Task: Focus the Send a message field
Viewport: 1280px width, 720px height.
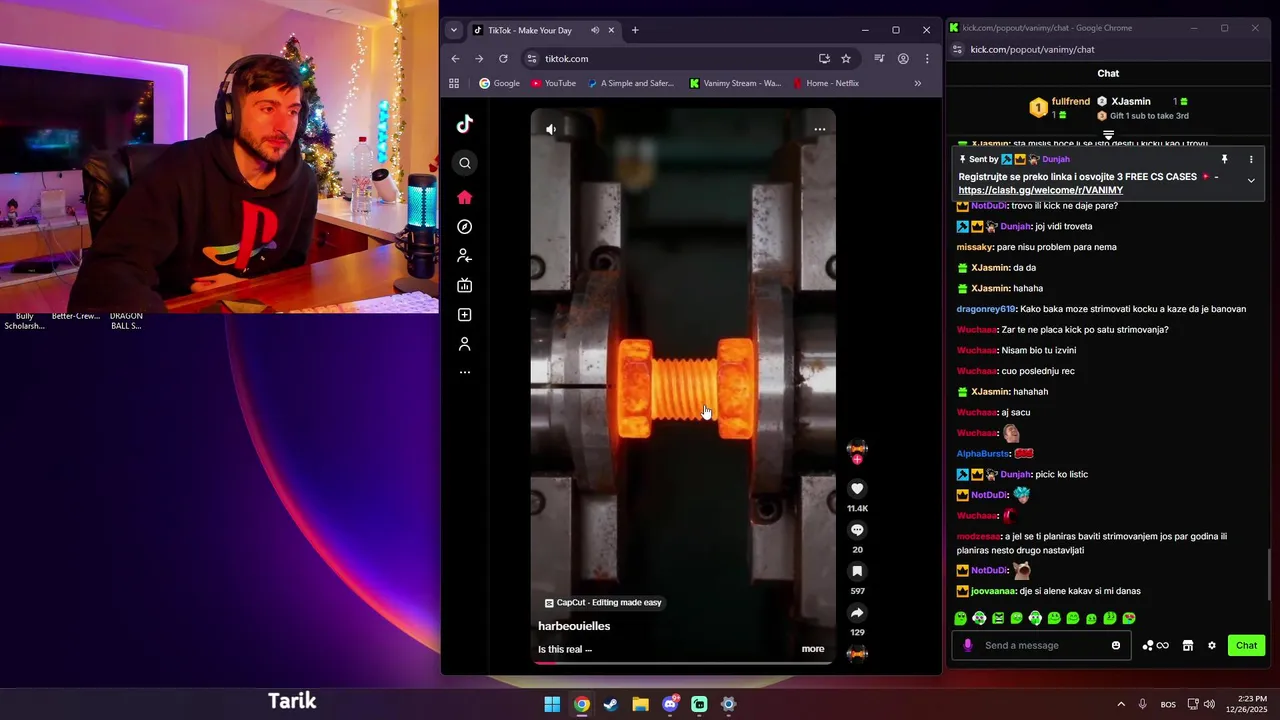Action: point(1042,645)
